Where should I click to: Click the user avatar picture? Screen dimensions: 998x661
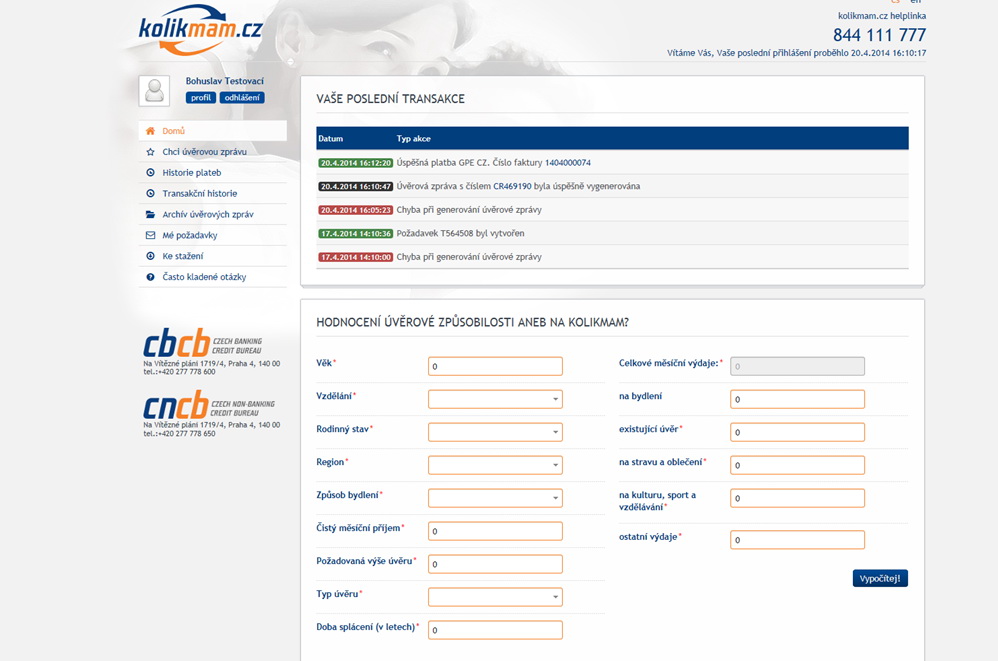(x=154, y=91)
